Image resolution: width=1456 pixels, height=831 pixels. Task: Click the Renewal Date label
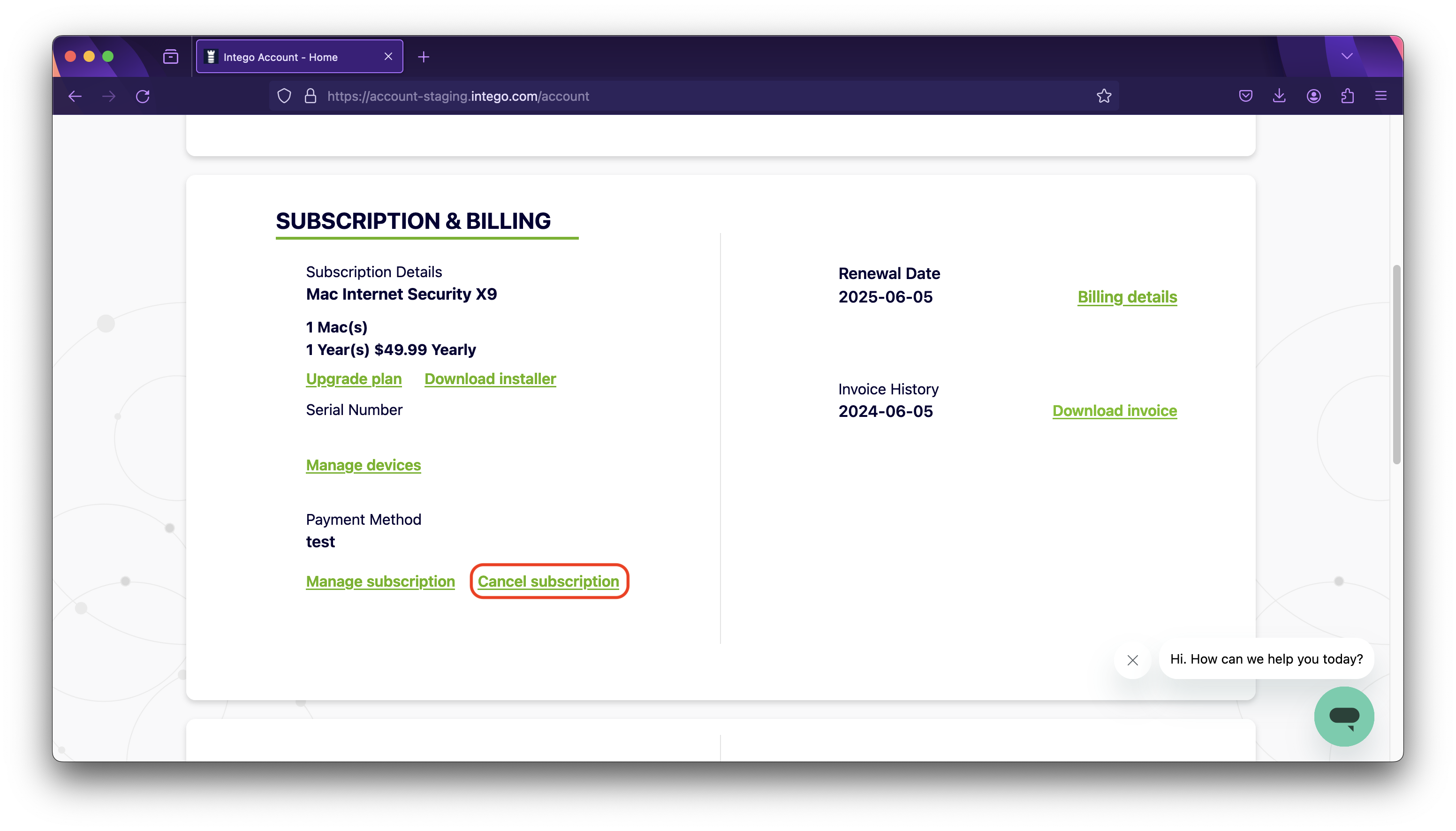pos(889,274)
